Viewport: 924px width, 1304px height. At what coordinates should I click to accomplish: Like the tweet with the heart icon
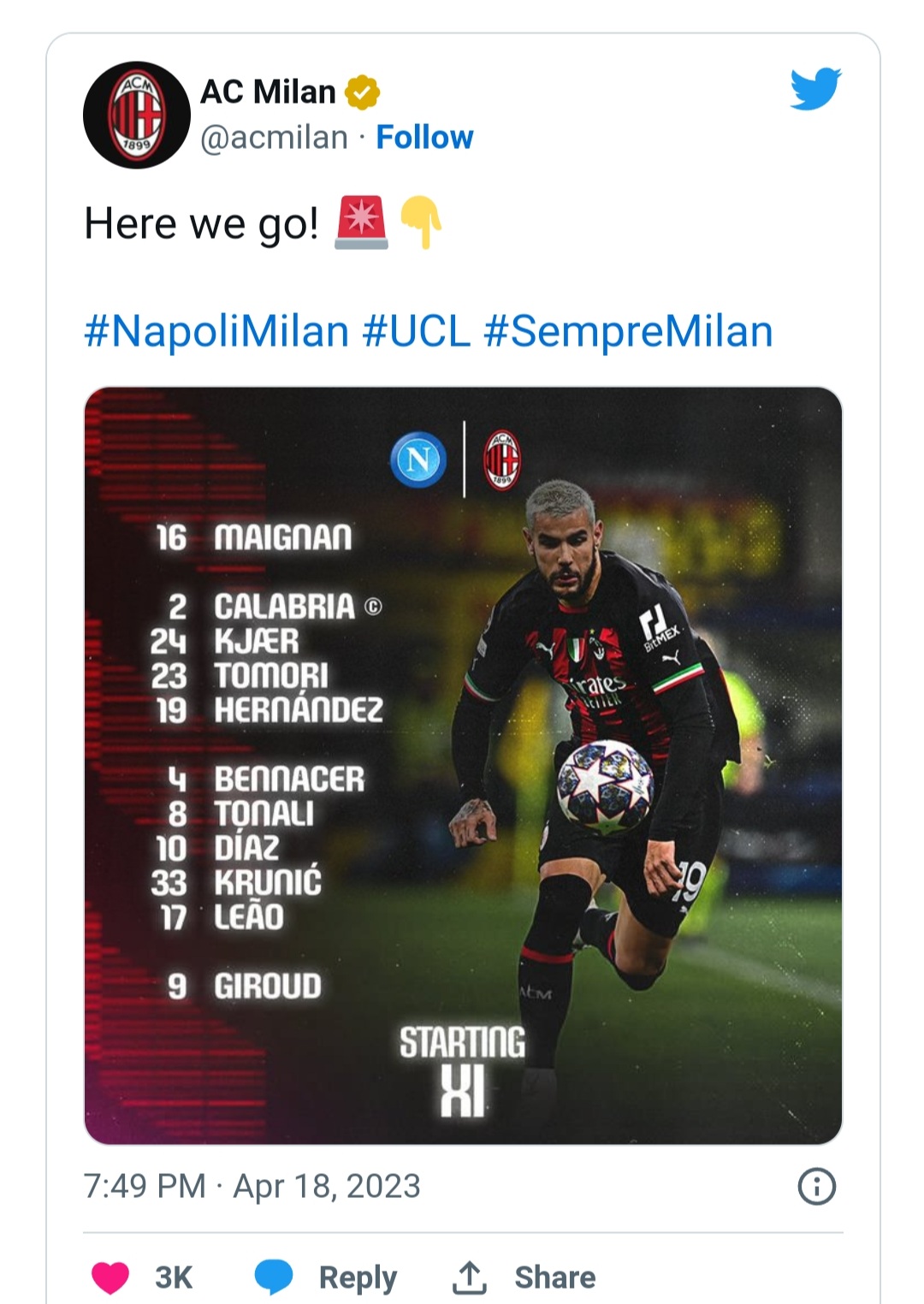tap(110, 1277)
